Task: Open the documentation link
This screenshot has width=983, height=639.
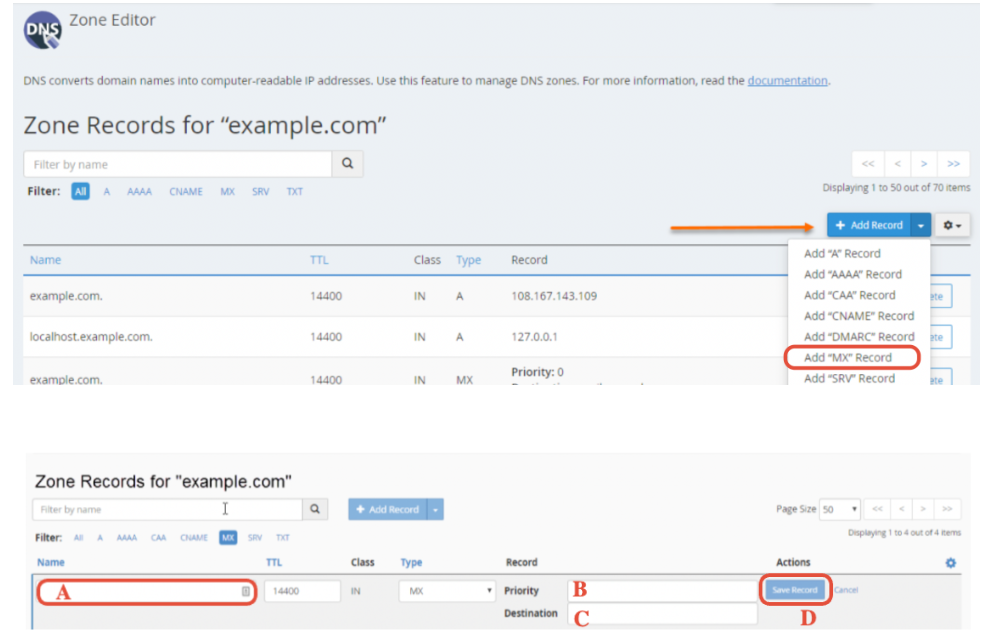Action: [x=787, y=81]
